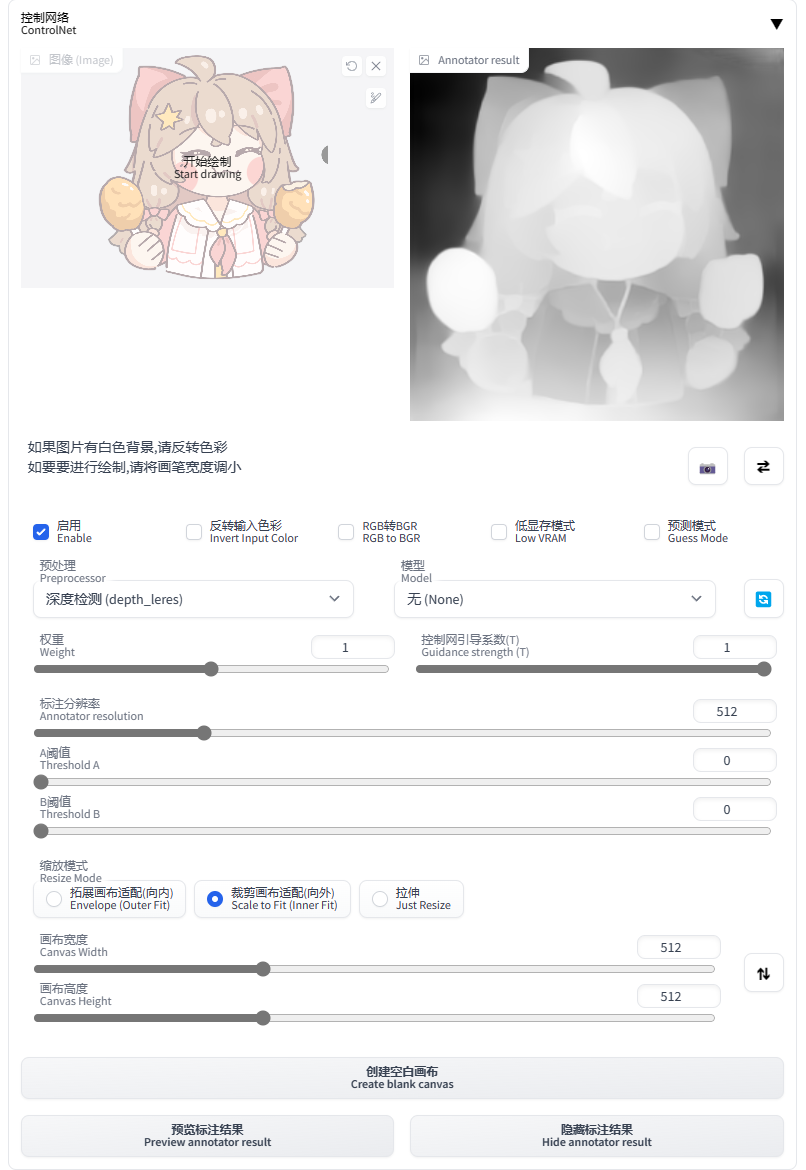Select Just Resize radio option
The width and height of the screenshot is (806, 1170).
[411, 899]
